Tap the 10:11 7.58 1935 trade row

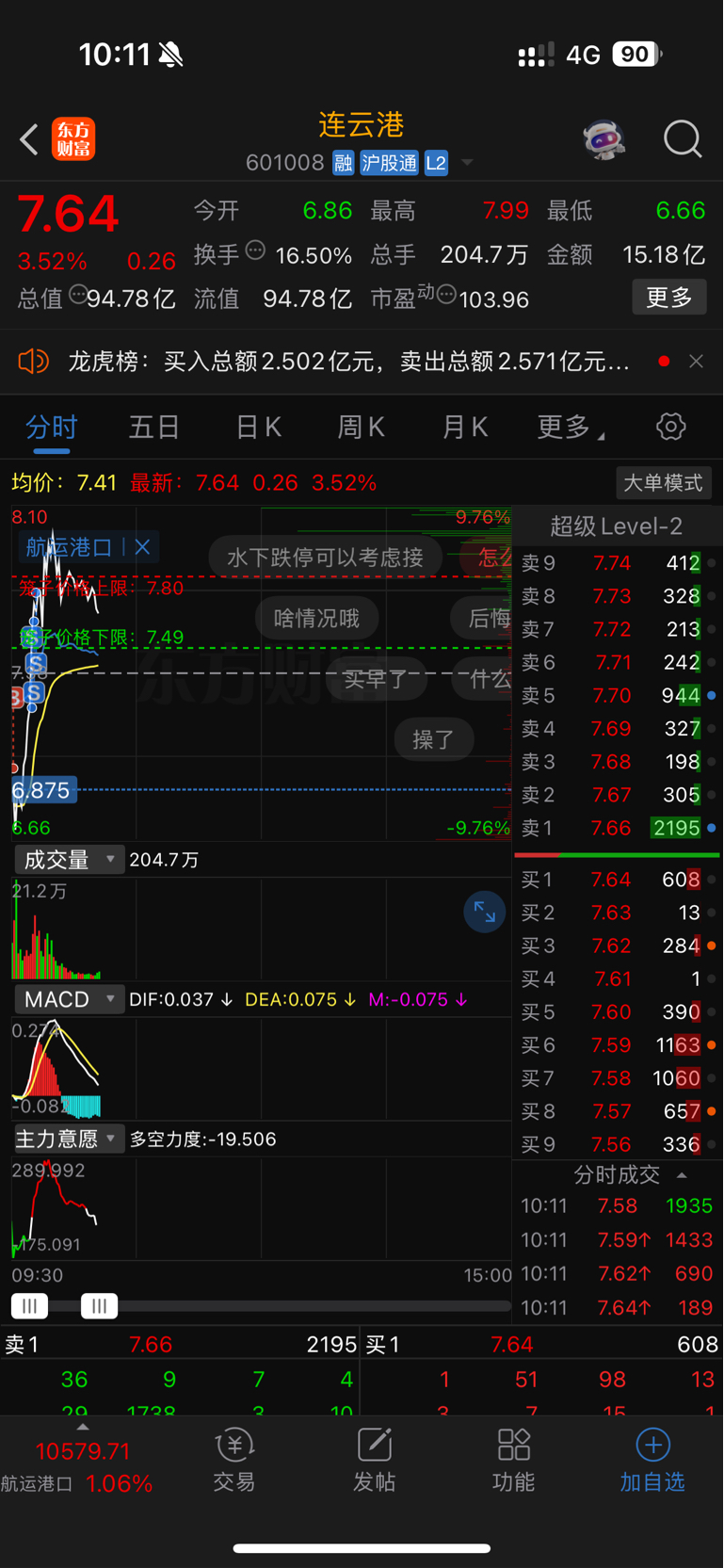tap(618, 1206)
